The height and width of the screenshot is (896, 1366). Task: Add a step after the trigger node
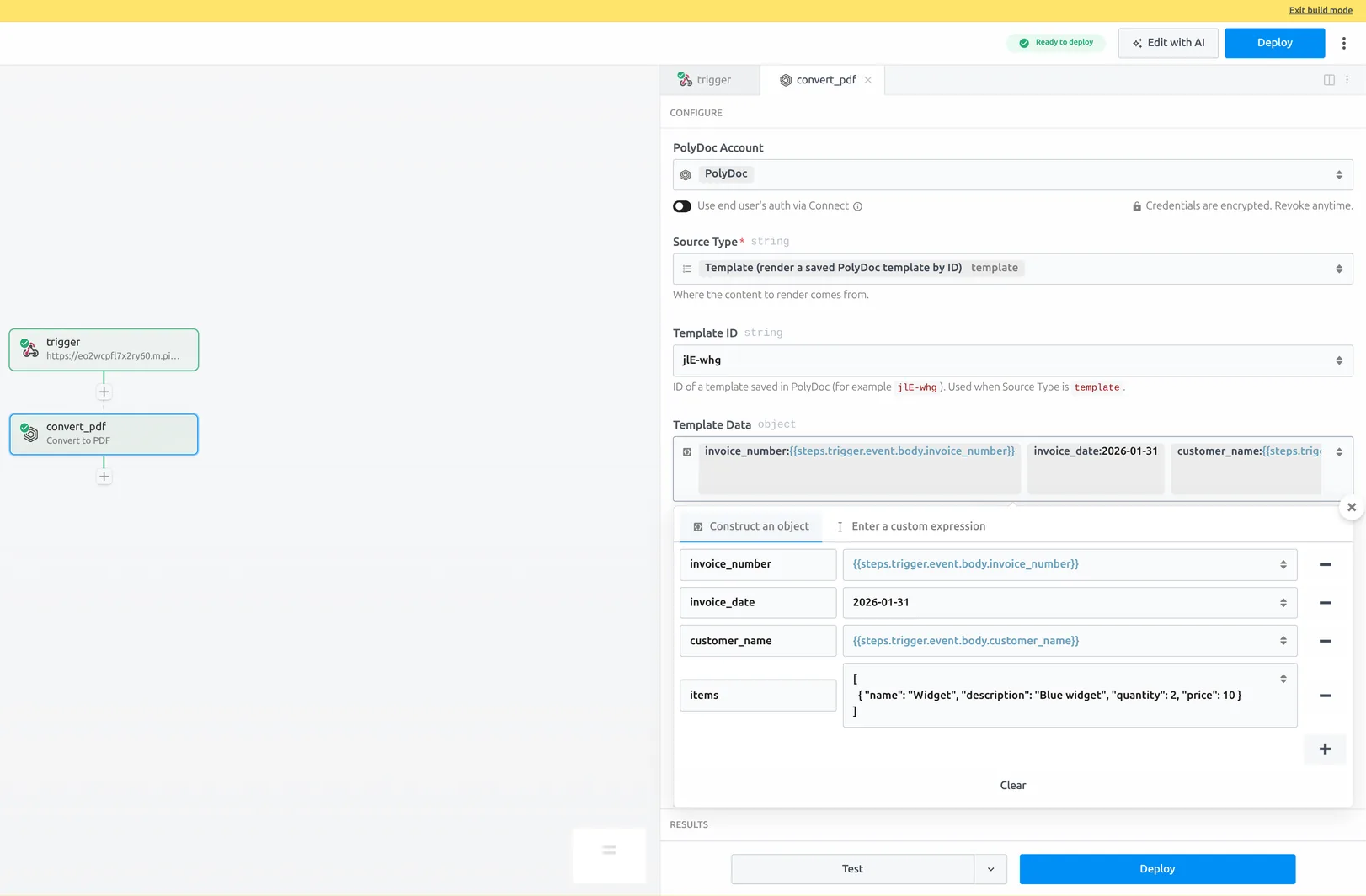pos(104,392)
